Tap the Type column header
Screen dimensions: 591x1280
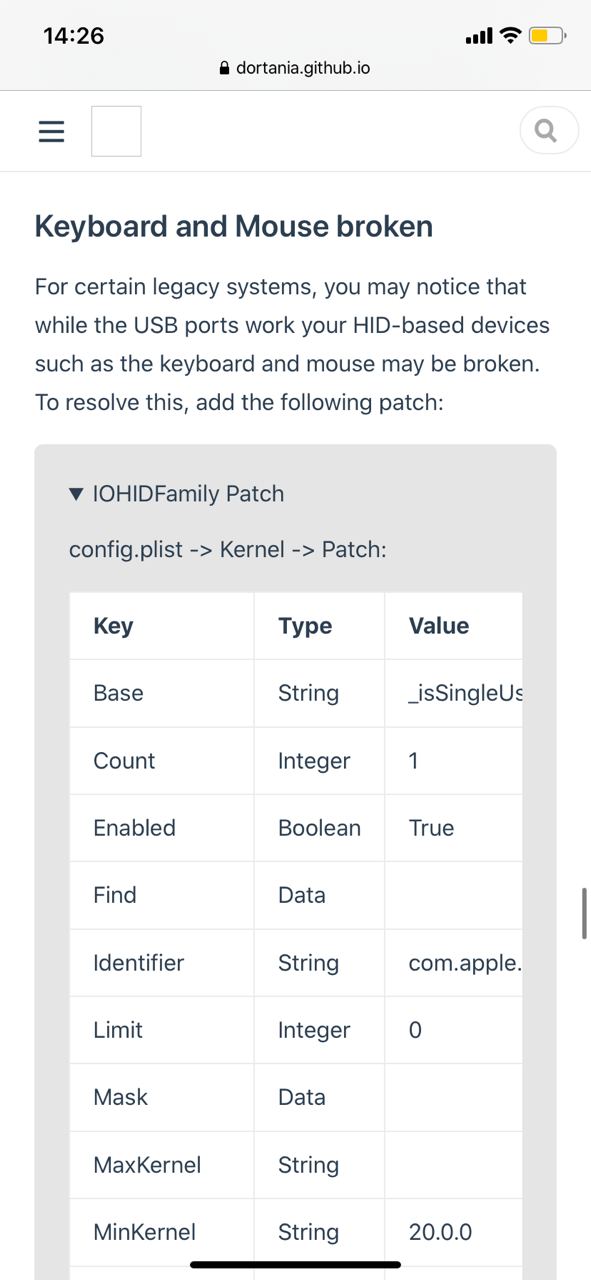point(305,626)
